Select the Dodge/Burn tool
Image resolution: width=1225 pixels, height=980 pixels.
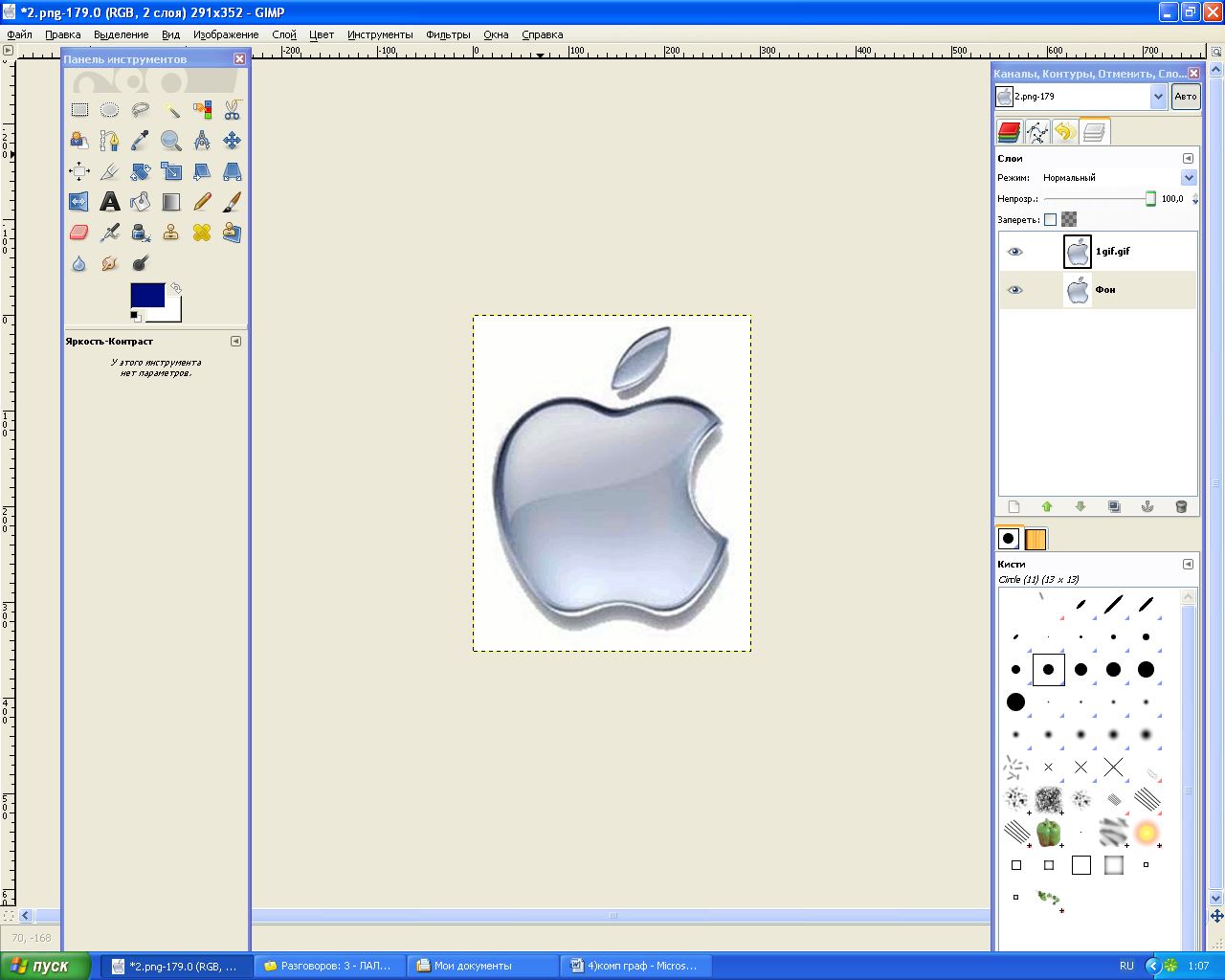point(141,263)
